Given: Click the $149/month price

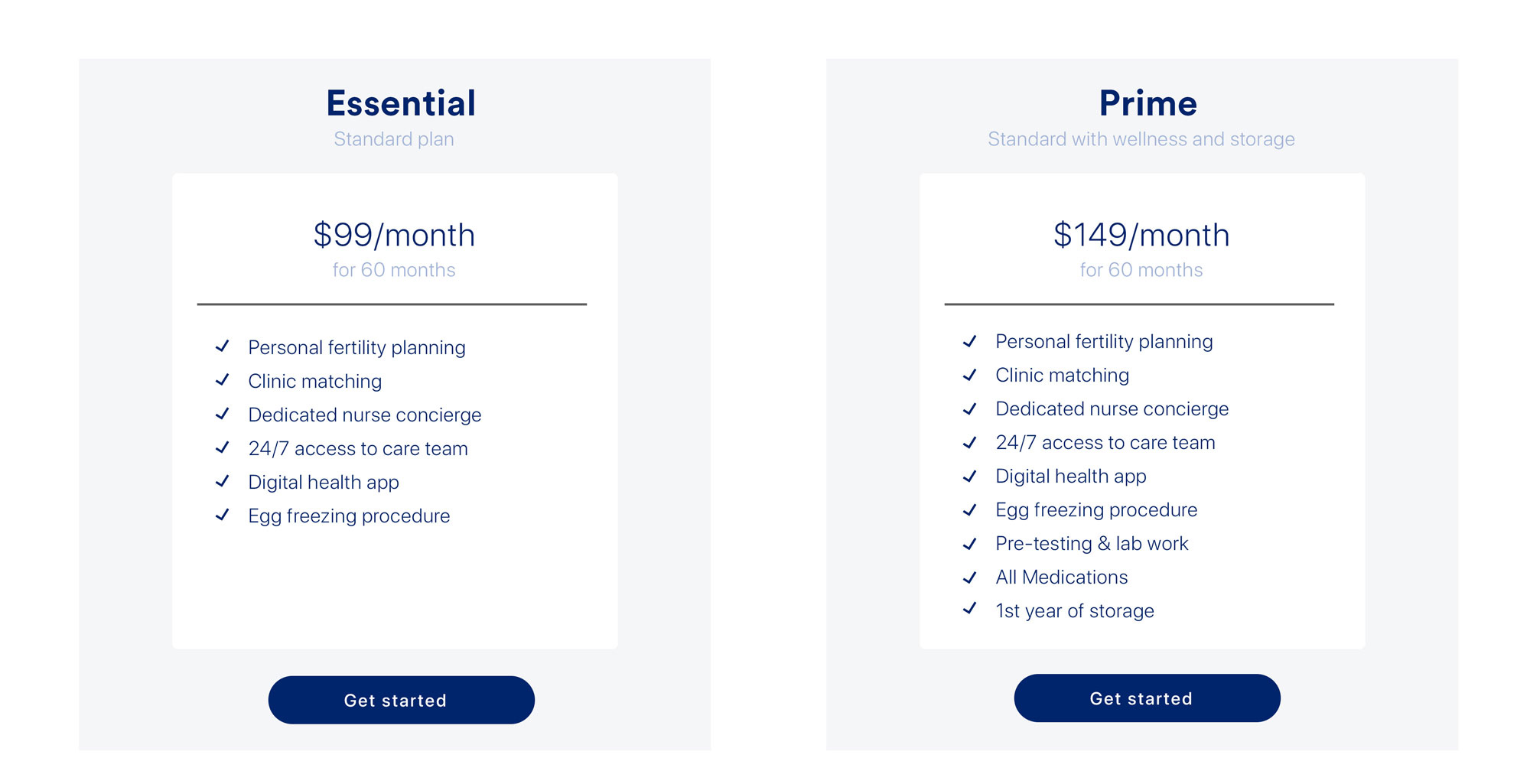Looking at the screenshot, I should [1141, 235].
